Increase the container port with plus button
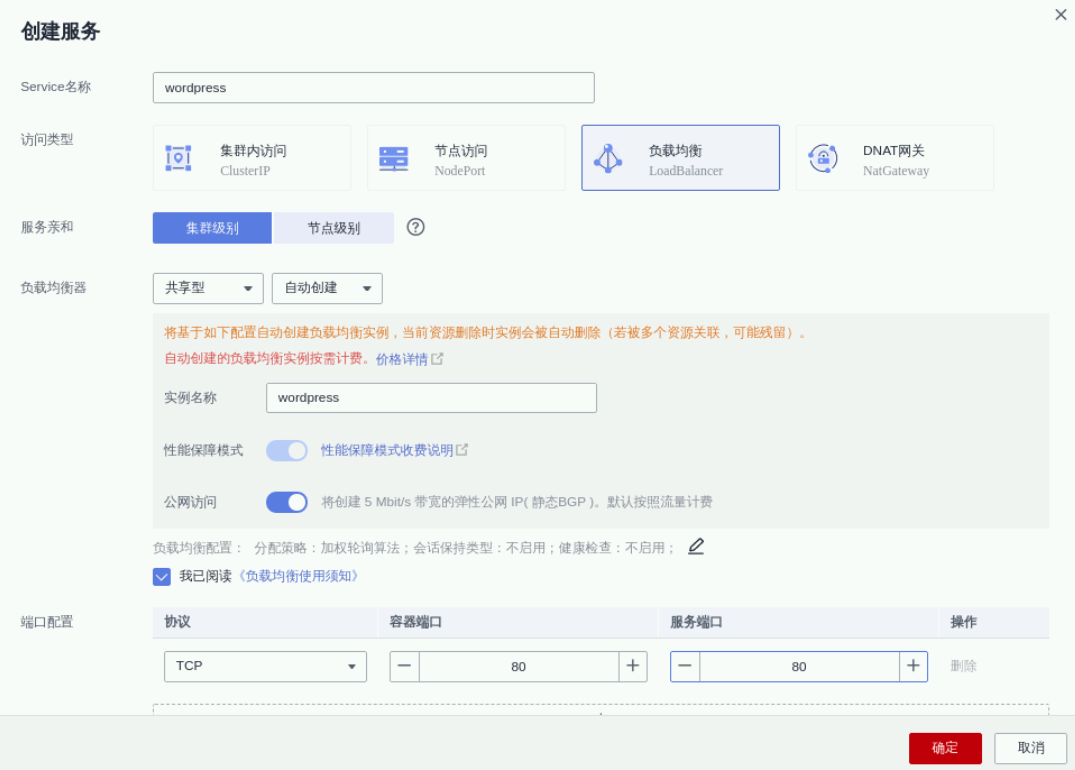 (x=632, y=666)
